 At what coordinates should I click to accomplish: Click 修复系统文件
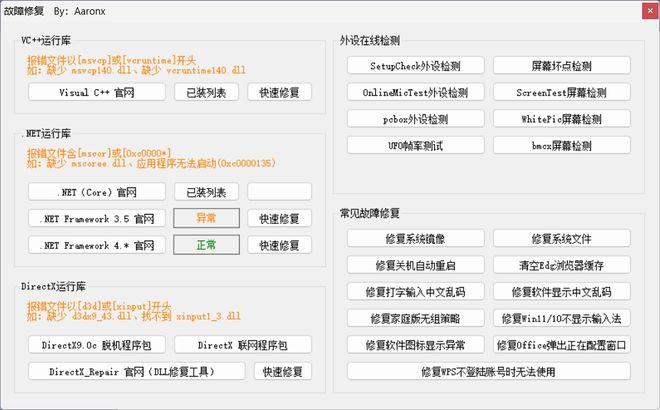tap(562, 238)
